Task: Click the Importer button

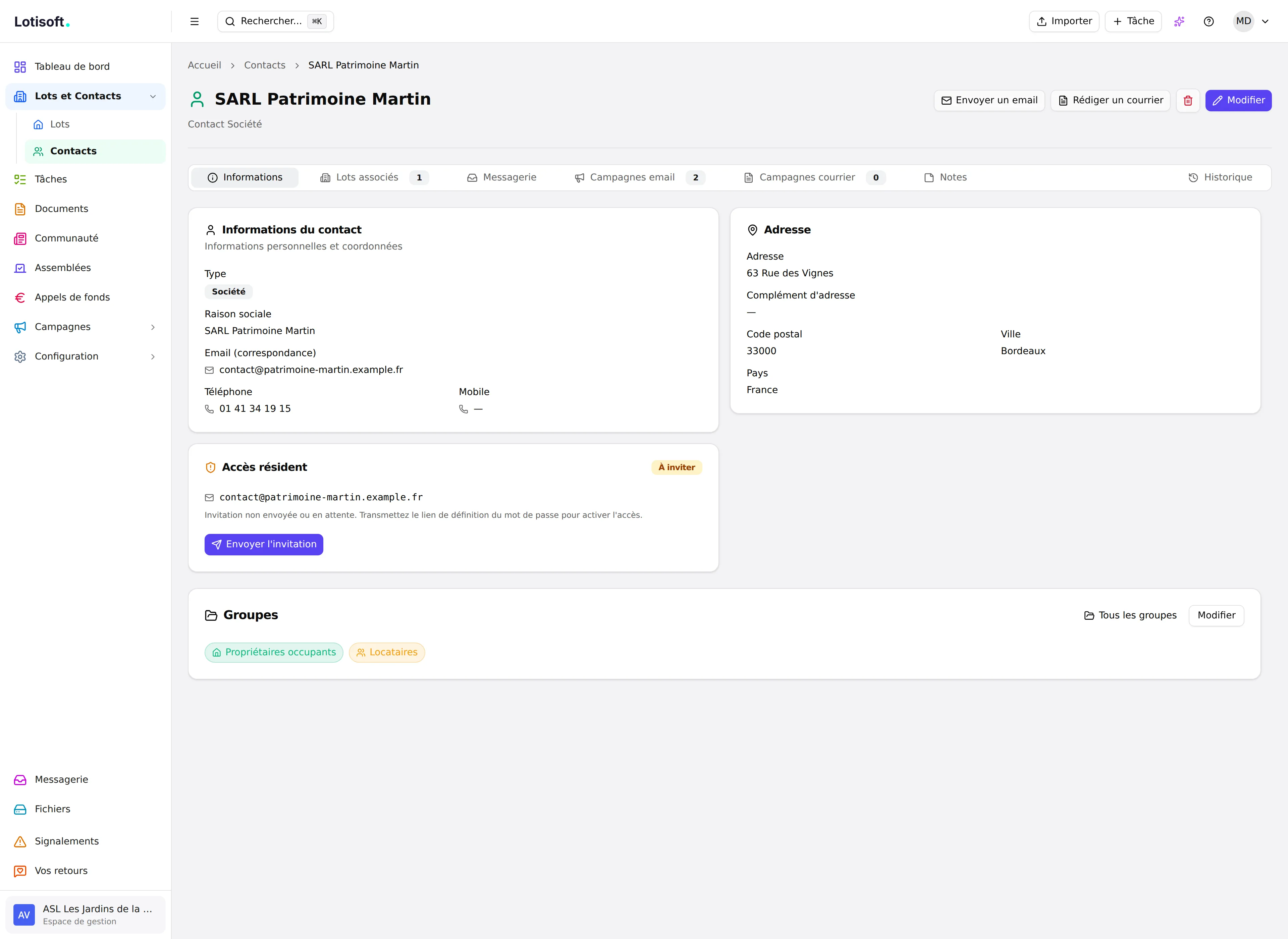Action: pos(1064,21)
